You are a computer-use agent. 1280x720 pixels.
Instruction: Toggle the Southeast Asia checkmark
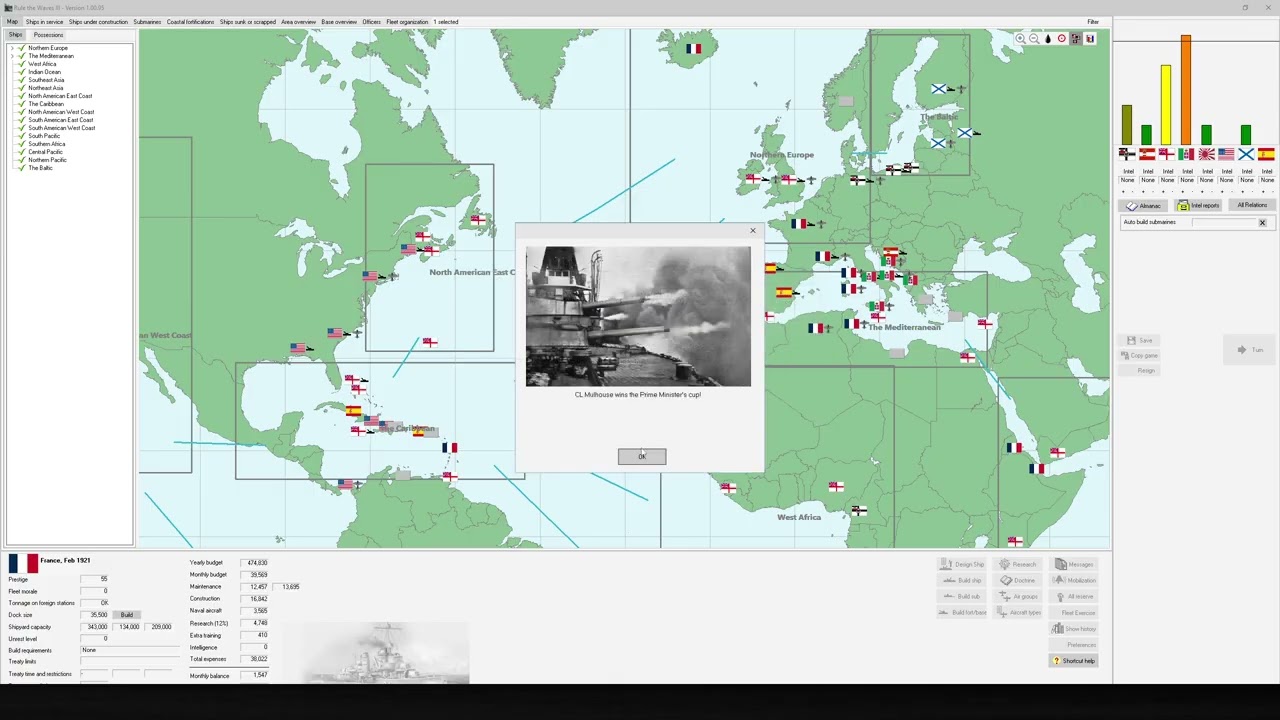[21, 80]
